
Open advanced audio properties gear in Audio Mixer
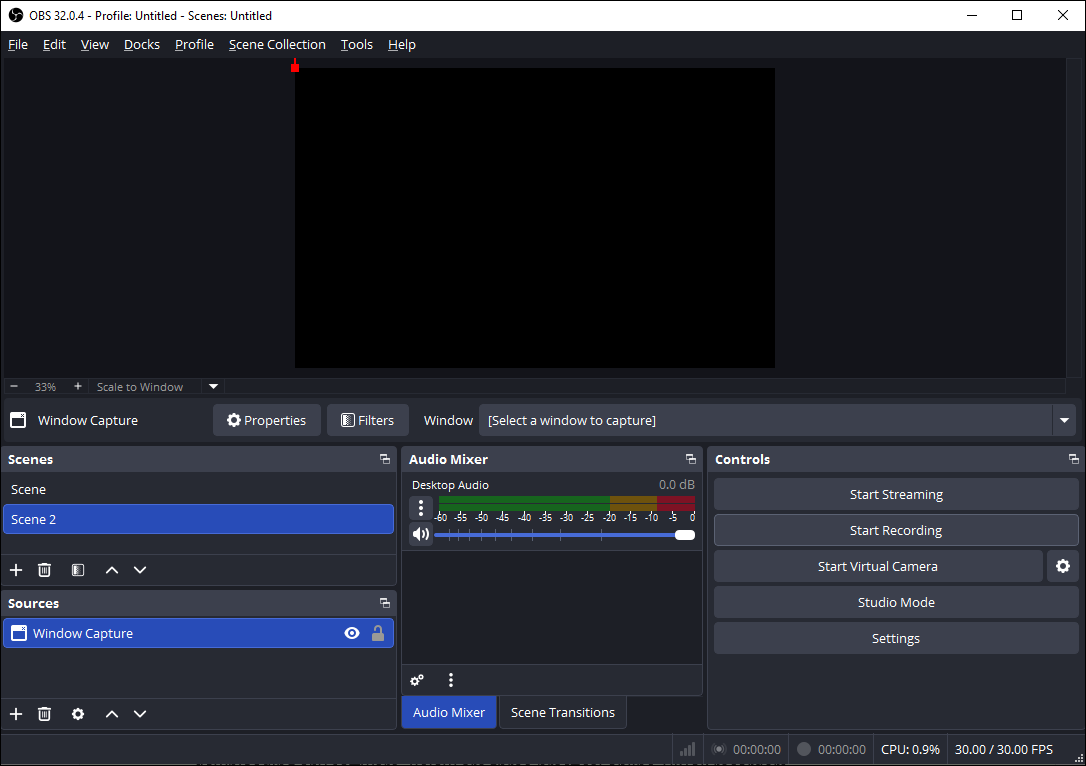click(416, 680)
